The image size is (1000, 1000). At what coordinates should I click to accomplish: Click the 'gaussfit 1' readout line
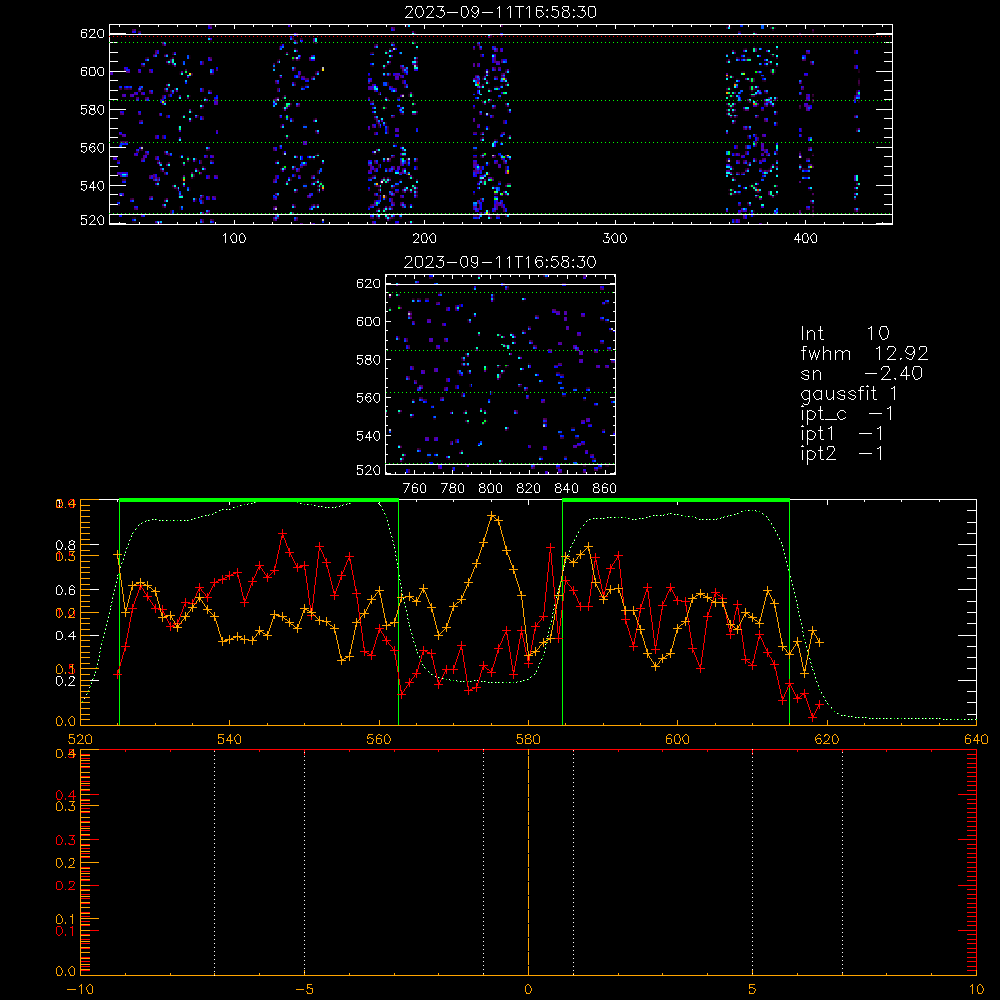pos(849,393)
